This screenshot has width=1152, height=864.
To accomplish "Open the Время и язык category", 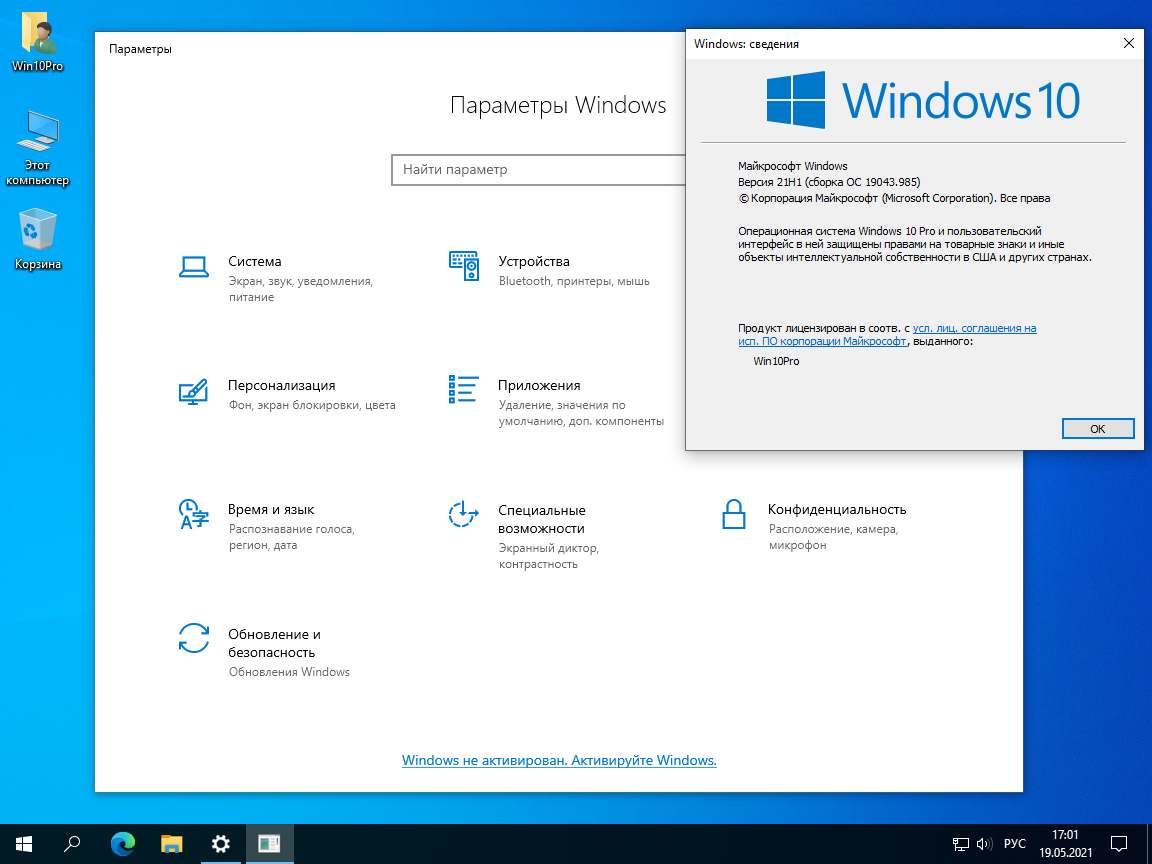I will [268, 526].
